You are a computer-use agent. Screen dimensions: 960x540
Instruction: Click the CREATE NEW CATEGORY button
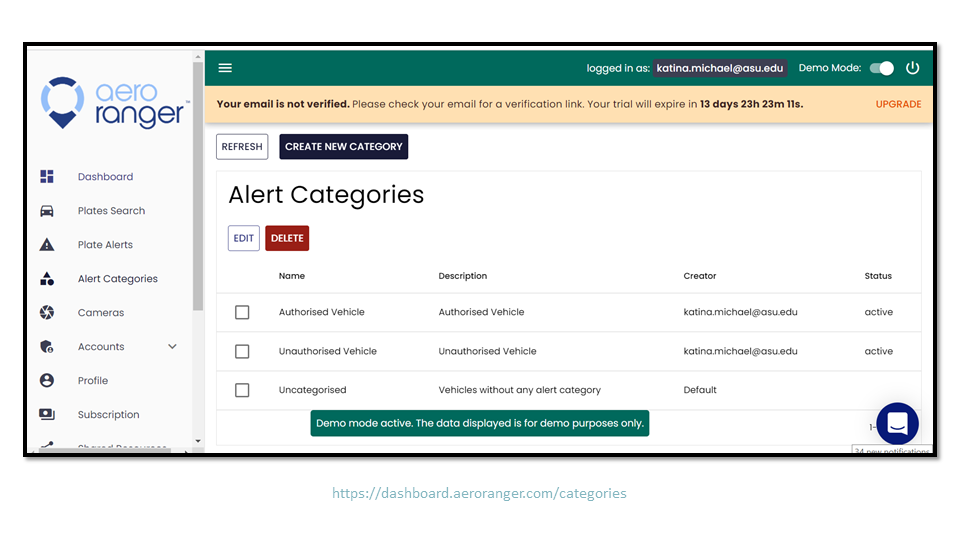click(x=343, y=147)
